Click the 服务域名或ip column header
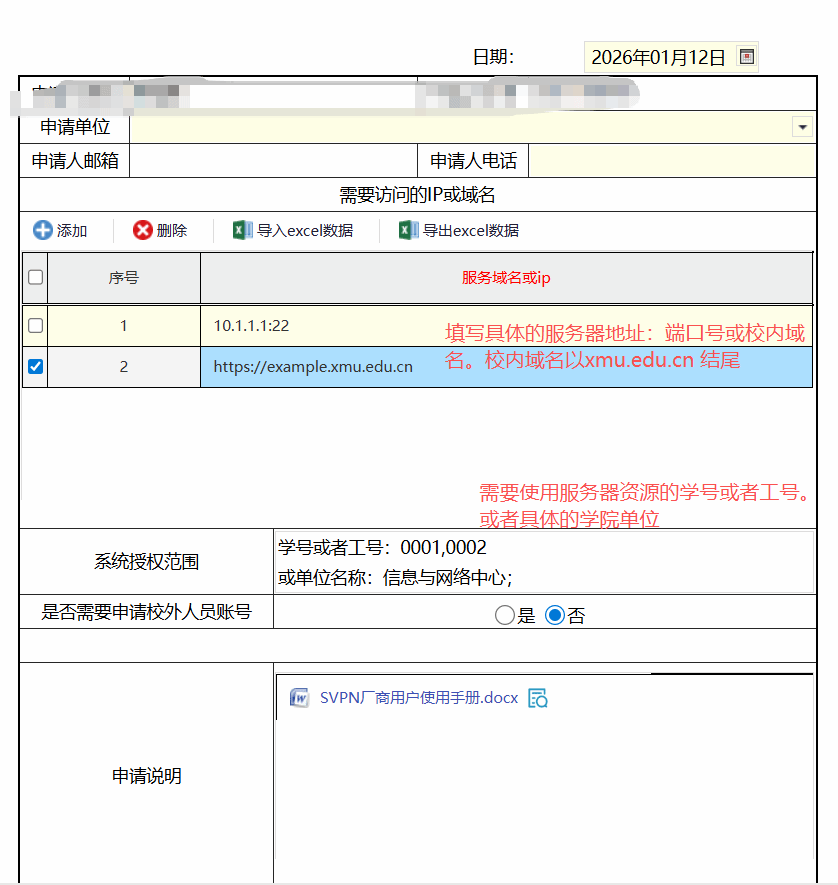This screenshot has width=838, height=885. tap(505, 278)
